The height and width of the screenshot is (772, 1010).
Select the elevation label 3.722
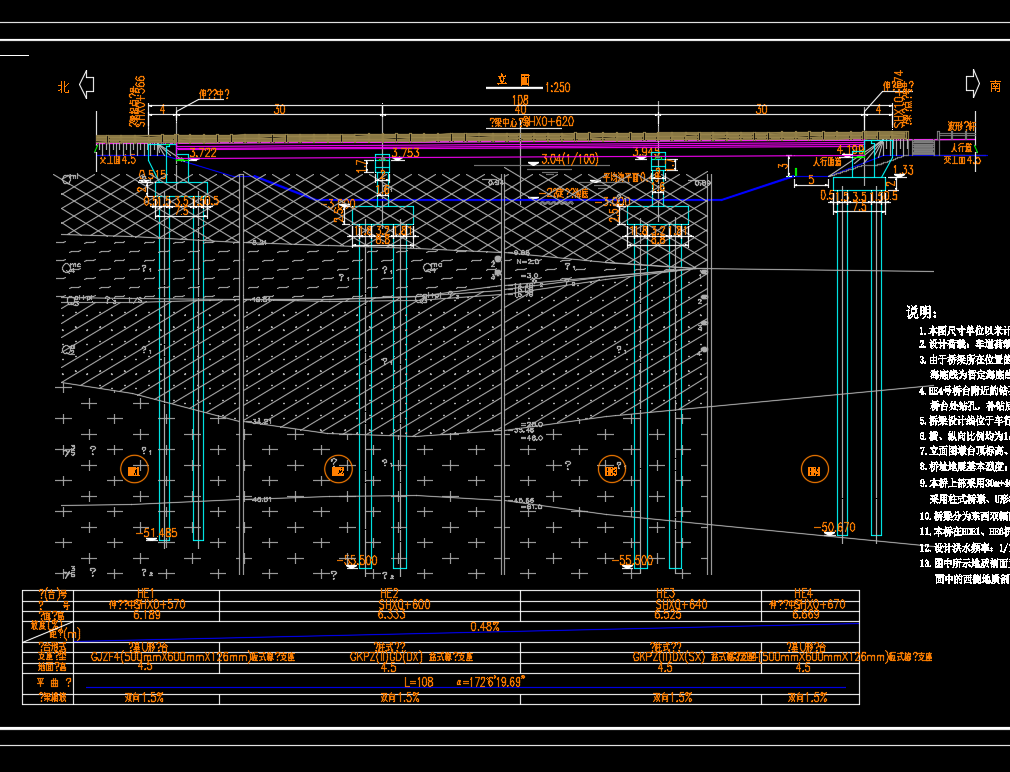coord(204,153)
